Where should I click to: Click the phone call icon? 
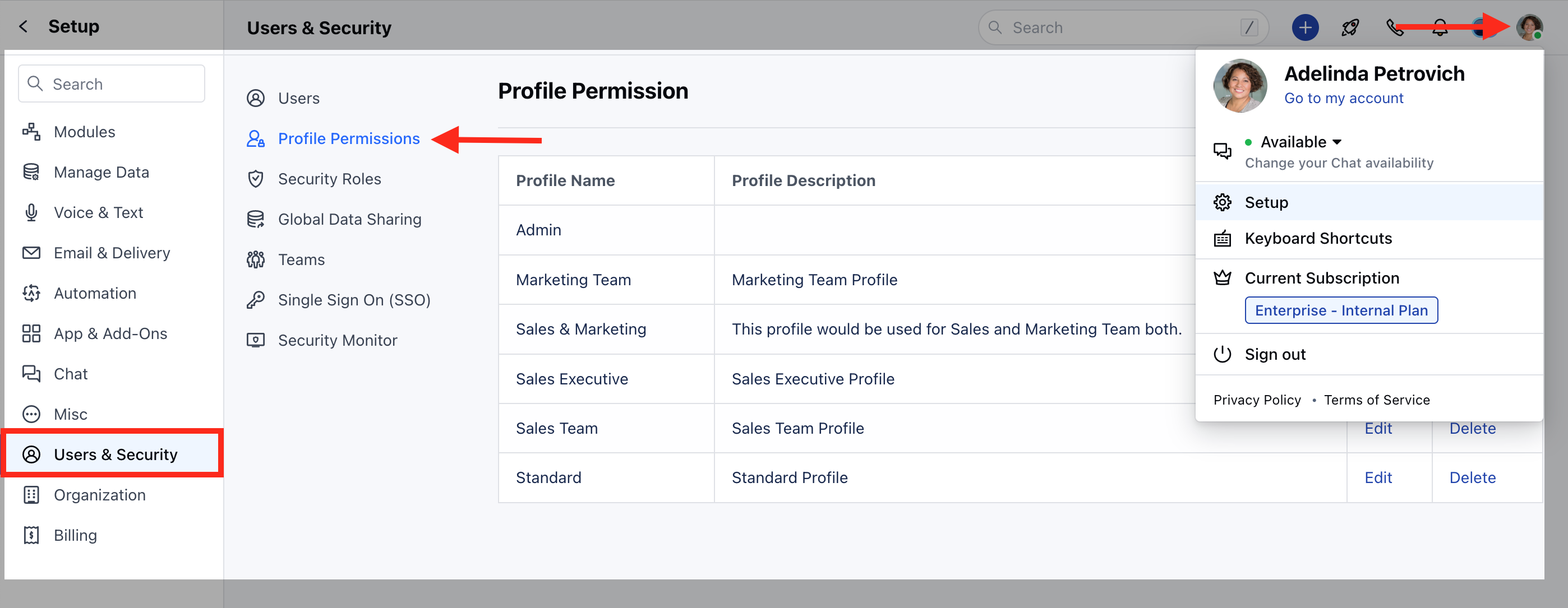[1395, 28]
